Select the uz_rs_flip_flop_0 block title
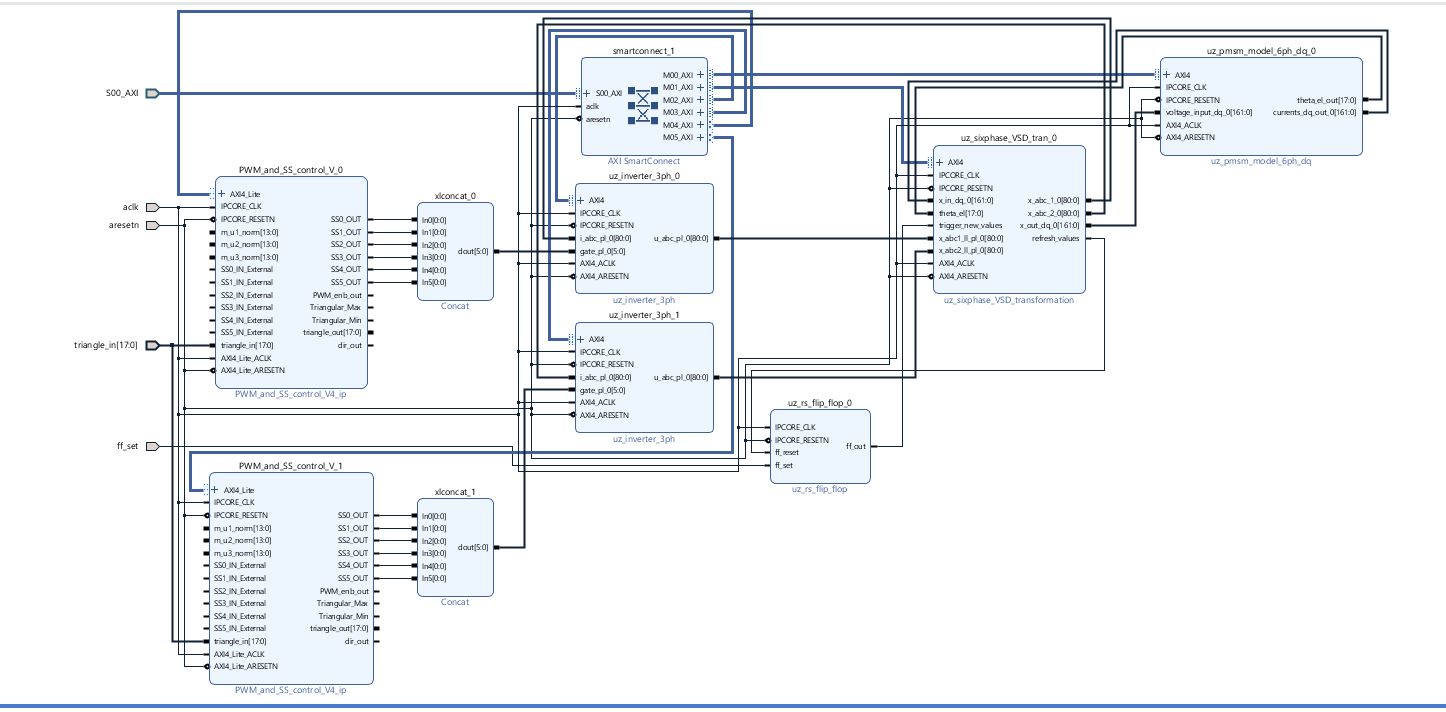 tap(820, 403)
